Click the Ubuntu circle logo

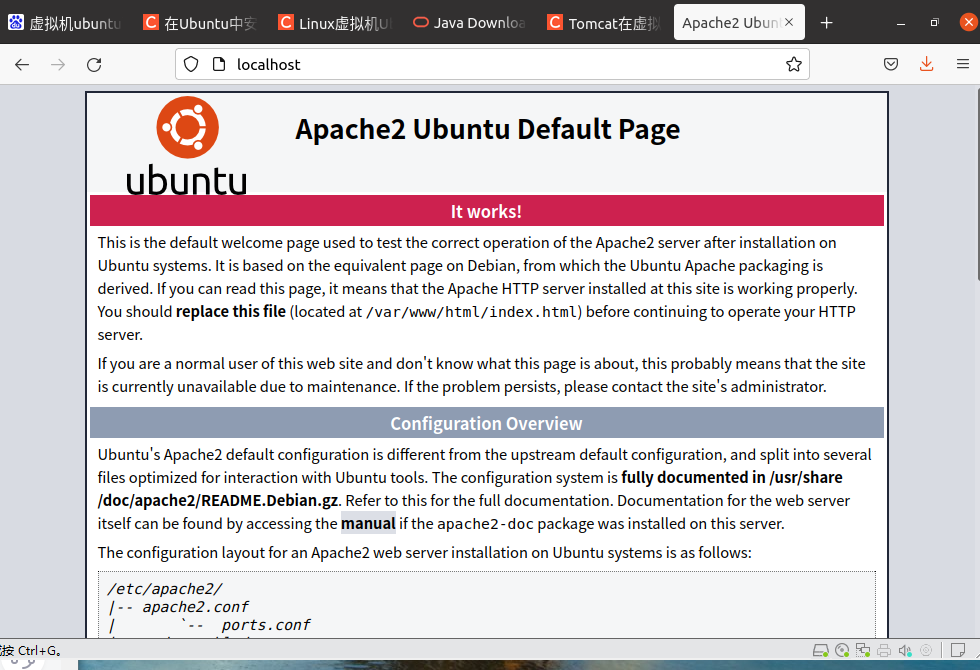point(188,127)
